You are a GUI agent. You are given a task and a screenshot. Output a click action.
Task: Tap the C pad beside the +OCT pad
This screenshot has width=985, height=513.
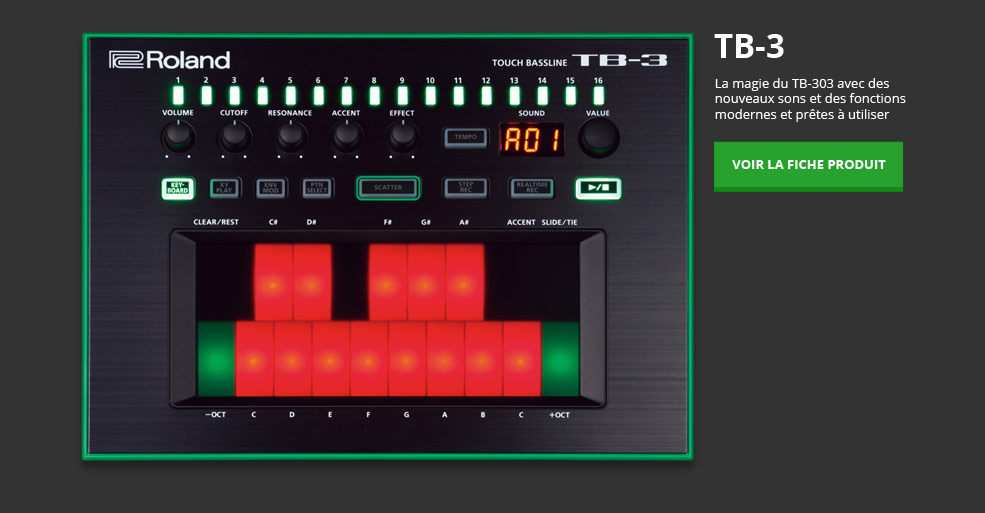point(521,359)
